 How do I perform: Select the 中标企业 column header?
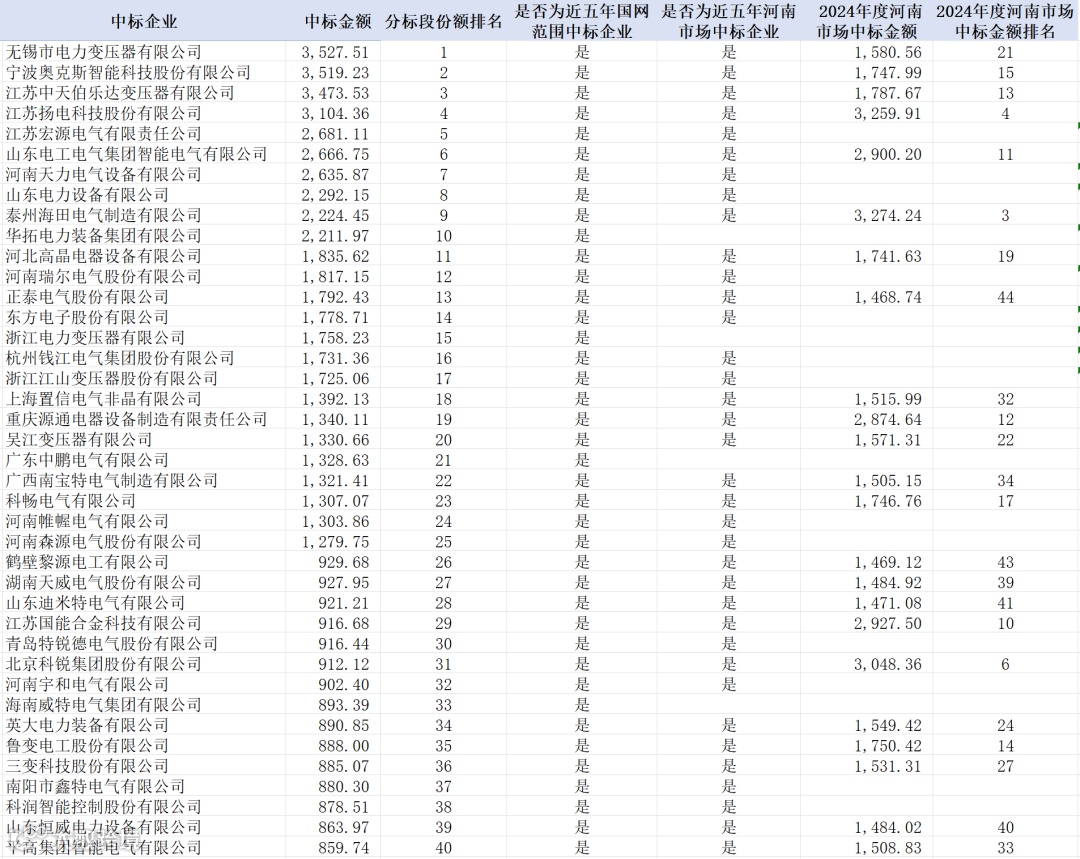[x=143, y=21]
